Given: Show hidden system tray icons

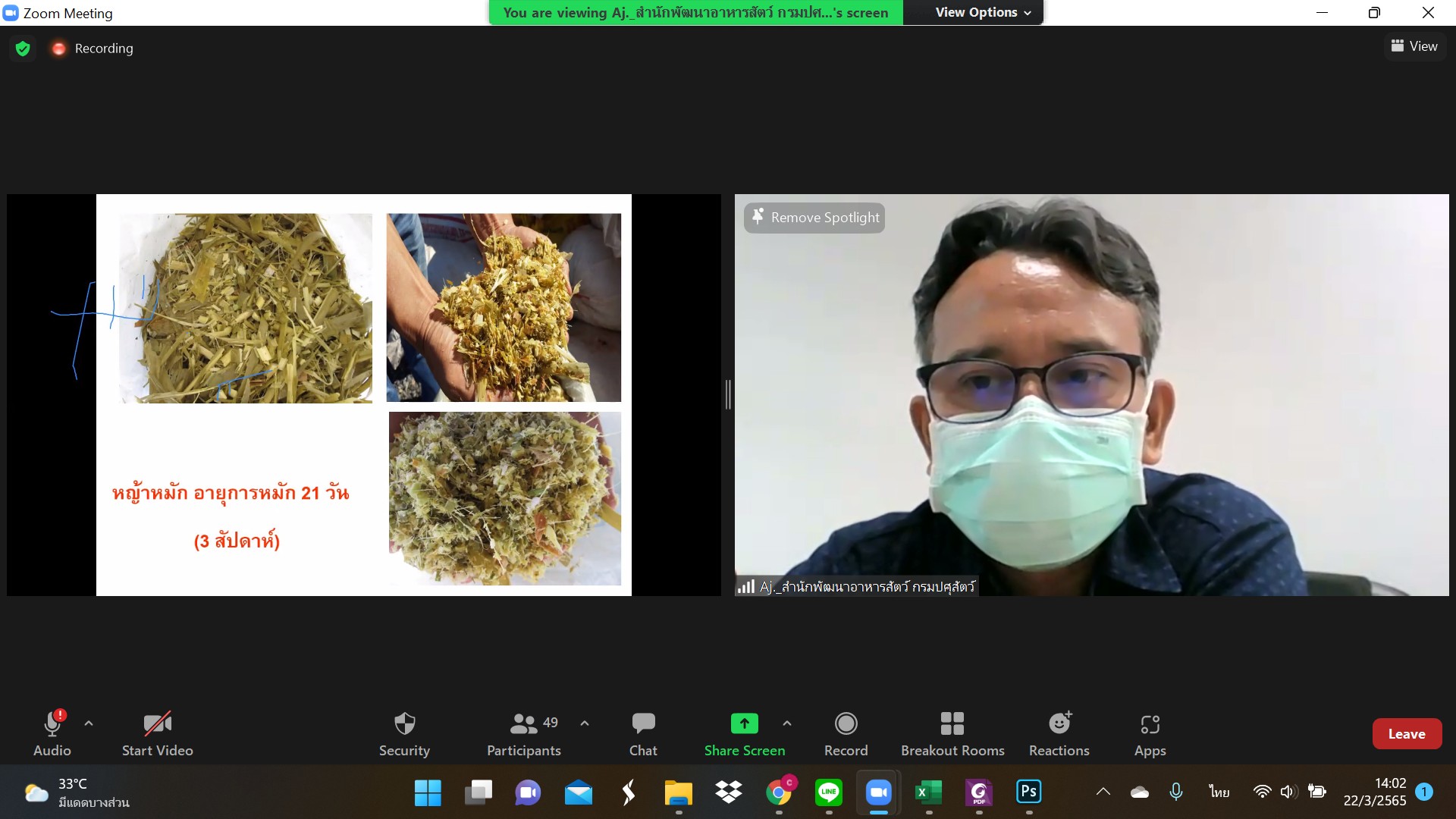Looking at the screenshot, I should tap(1103, 792).
